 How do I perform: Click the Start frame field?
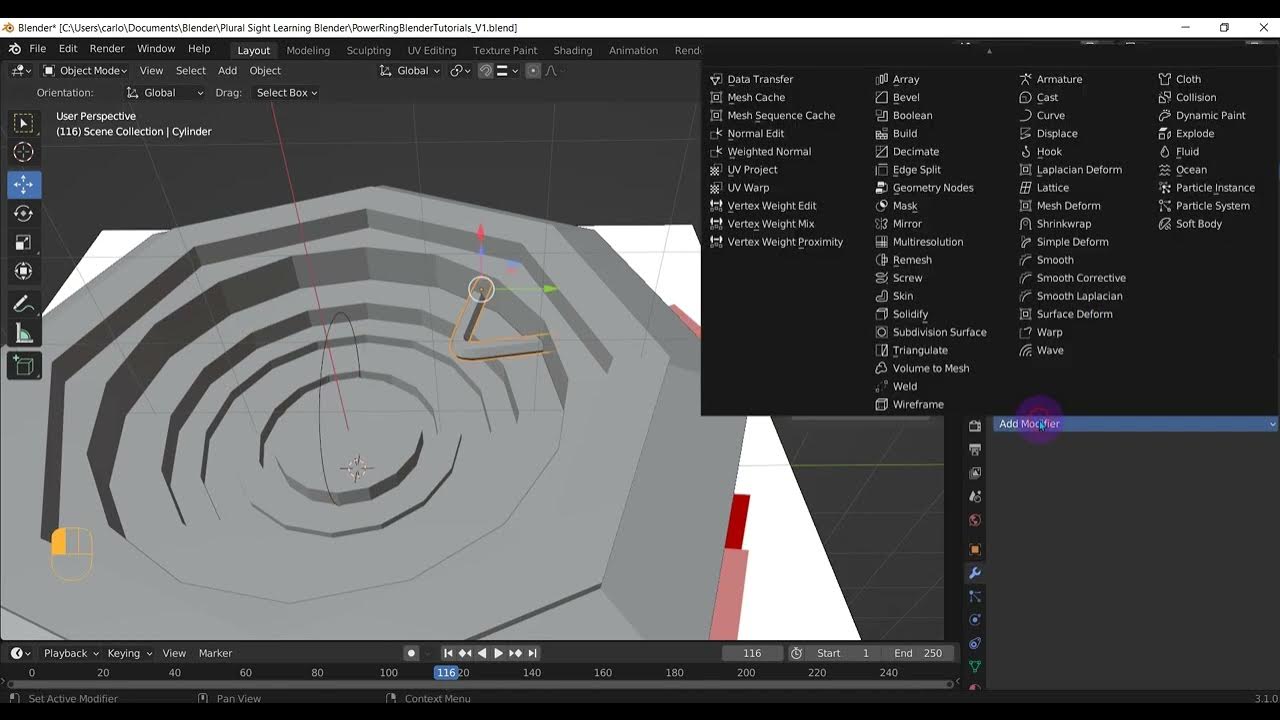(844, 653)
